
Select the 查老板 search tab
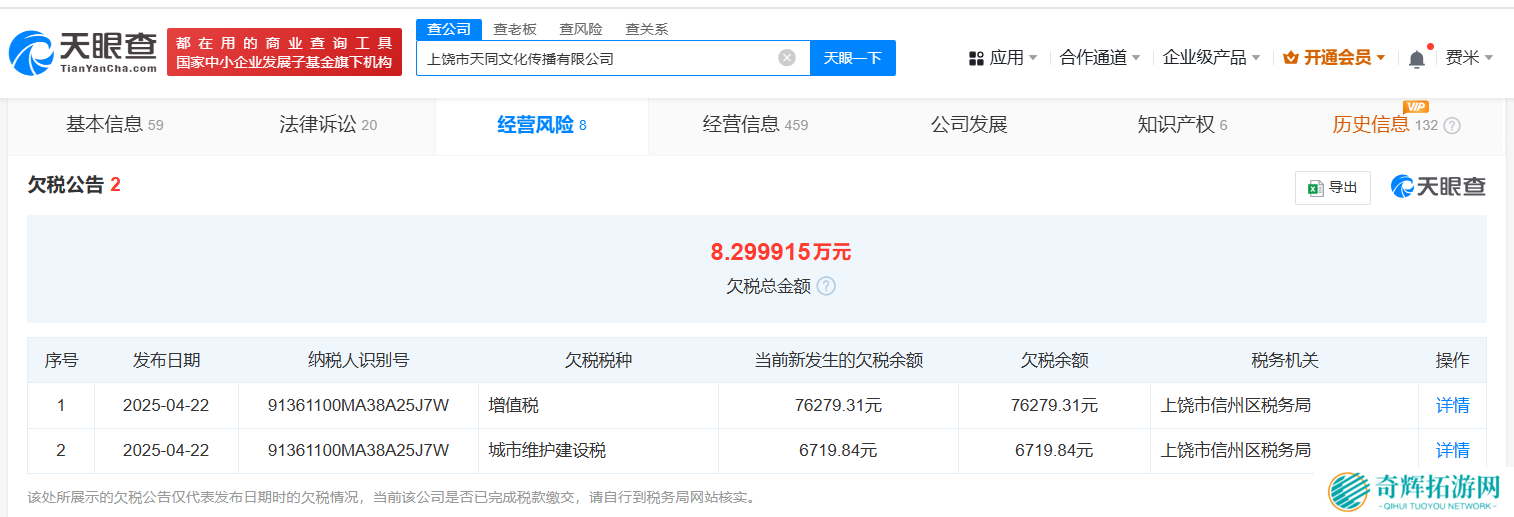(515, 29)
